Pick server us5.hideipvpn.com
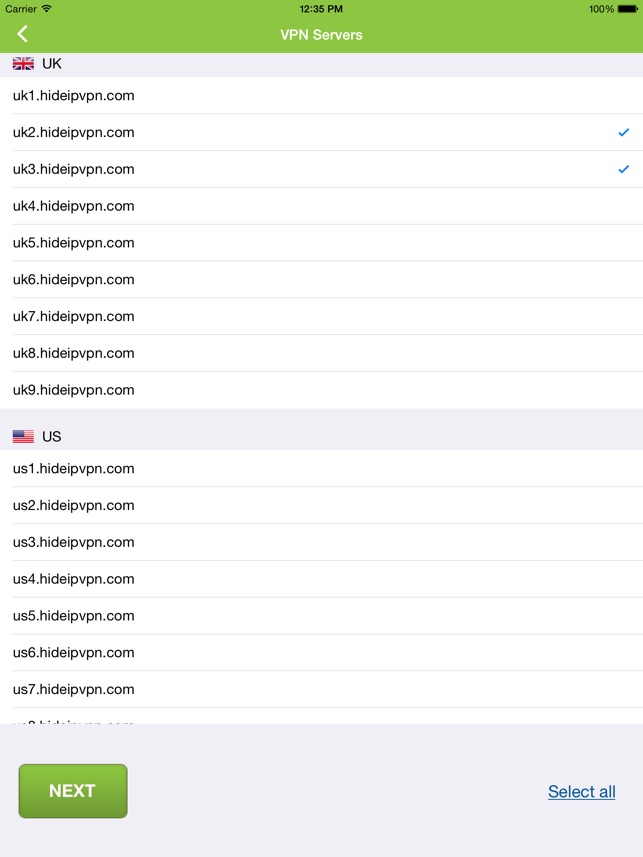 coord(74,616)
